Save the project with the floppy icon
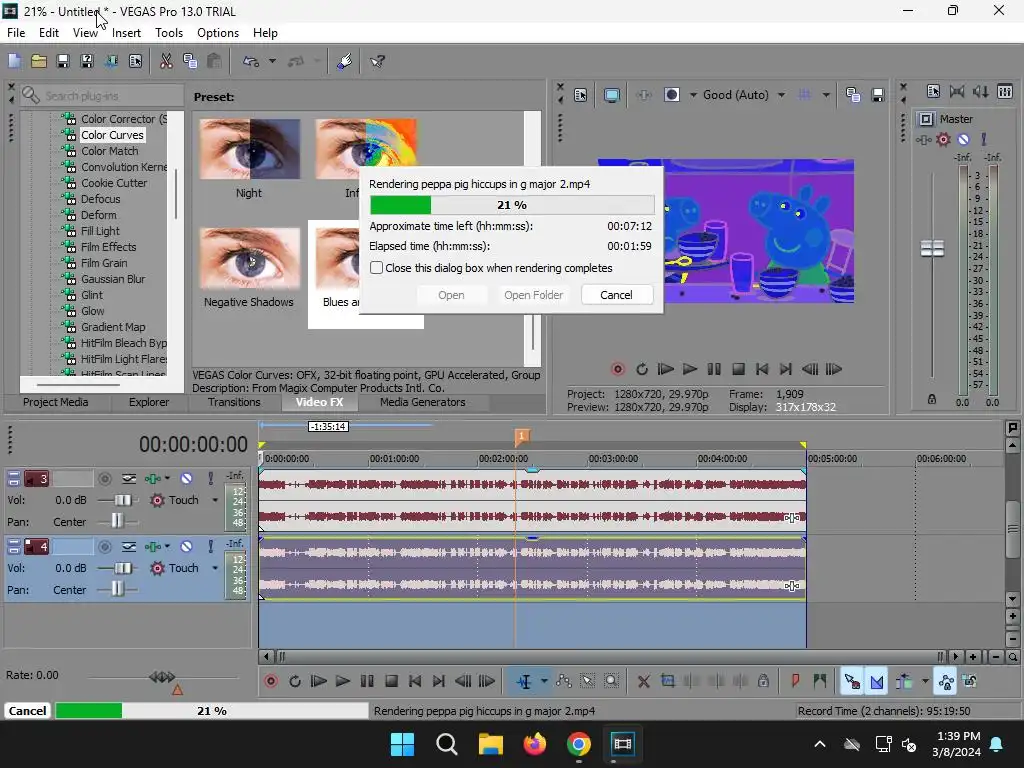 63,61
